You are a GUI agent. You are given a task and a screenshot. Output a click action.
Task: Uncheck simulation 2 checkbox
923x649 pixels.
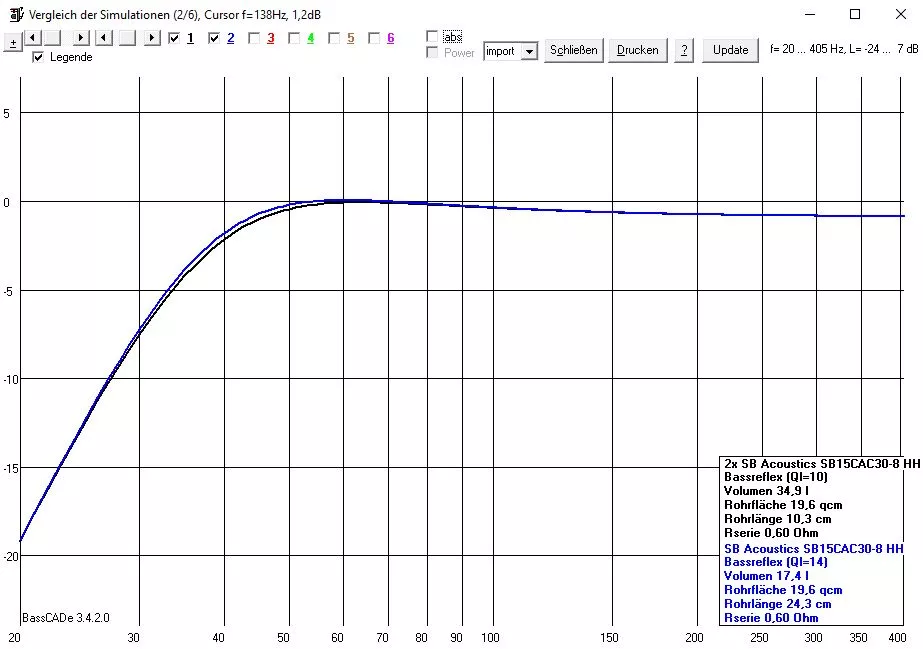[x=214, y=38]
